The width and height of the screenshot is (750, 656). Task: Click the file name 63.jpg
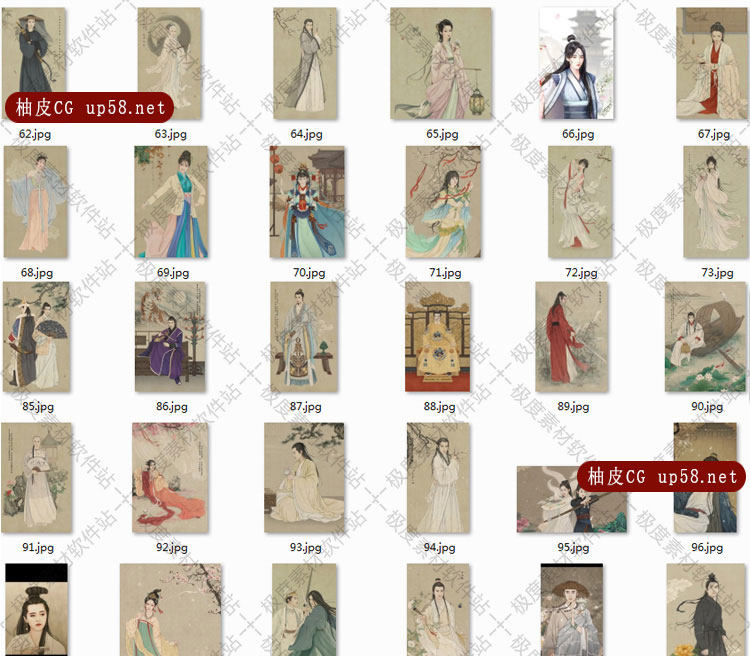pos(170,134)
